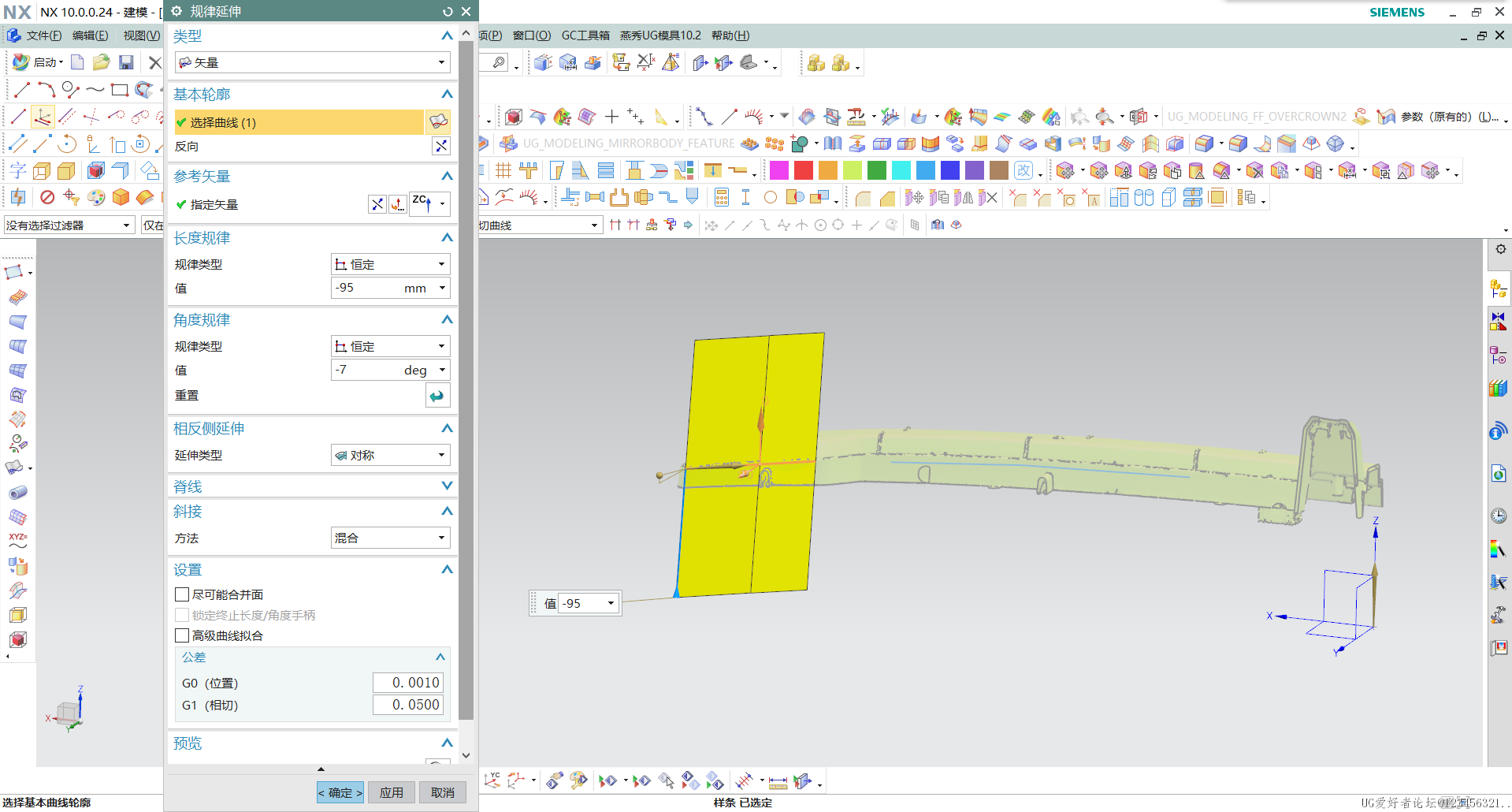The image size is (1512, 812).
Task: Click the calculator icon in toolbar row
Action: tap(721, 197)
